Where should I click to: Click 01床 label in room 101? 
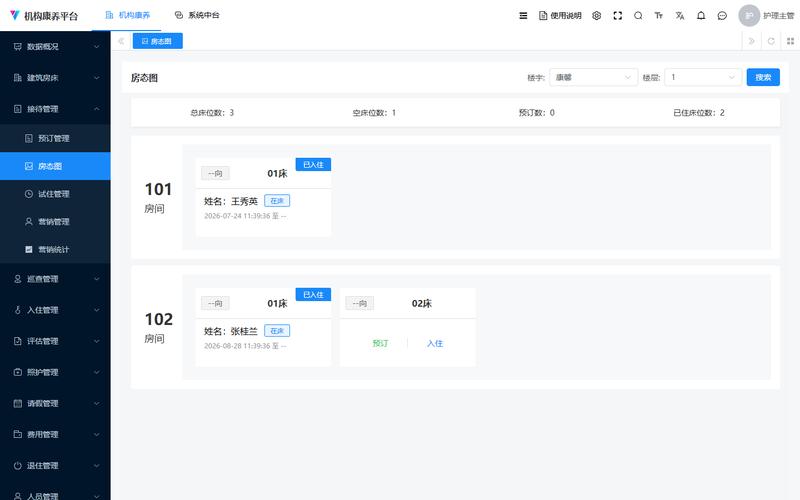click(278, 173)
